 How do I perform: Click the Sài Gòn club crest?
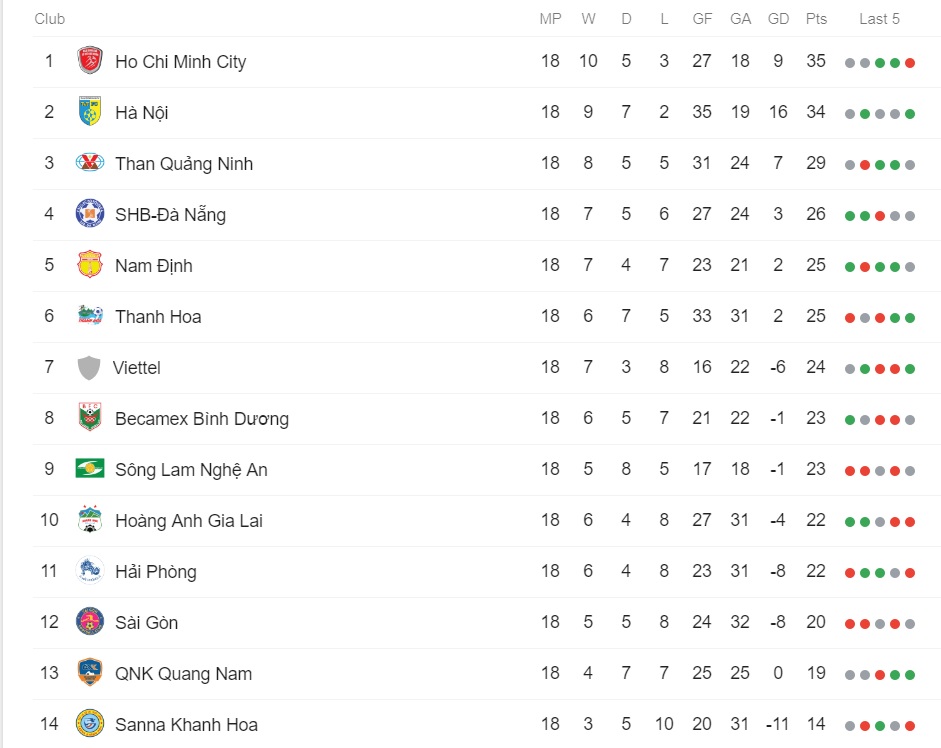pyautogui.click(x=89, y=622)
